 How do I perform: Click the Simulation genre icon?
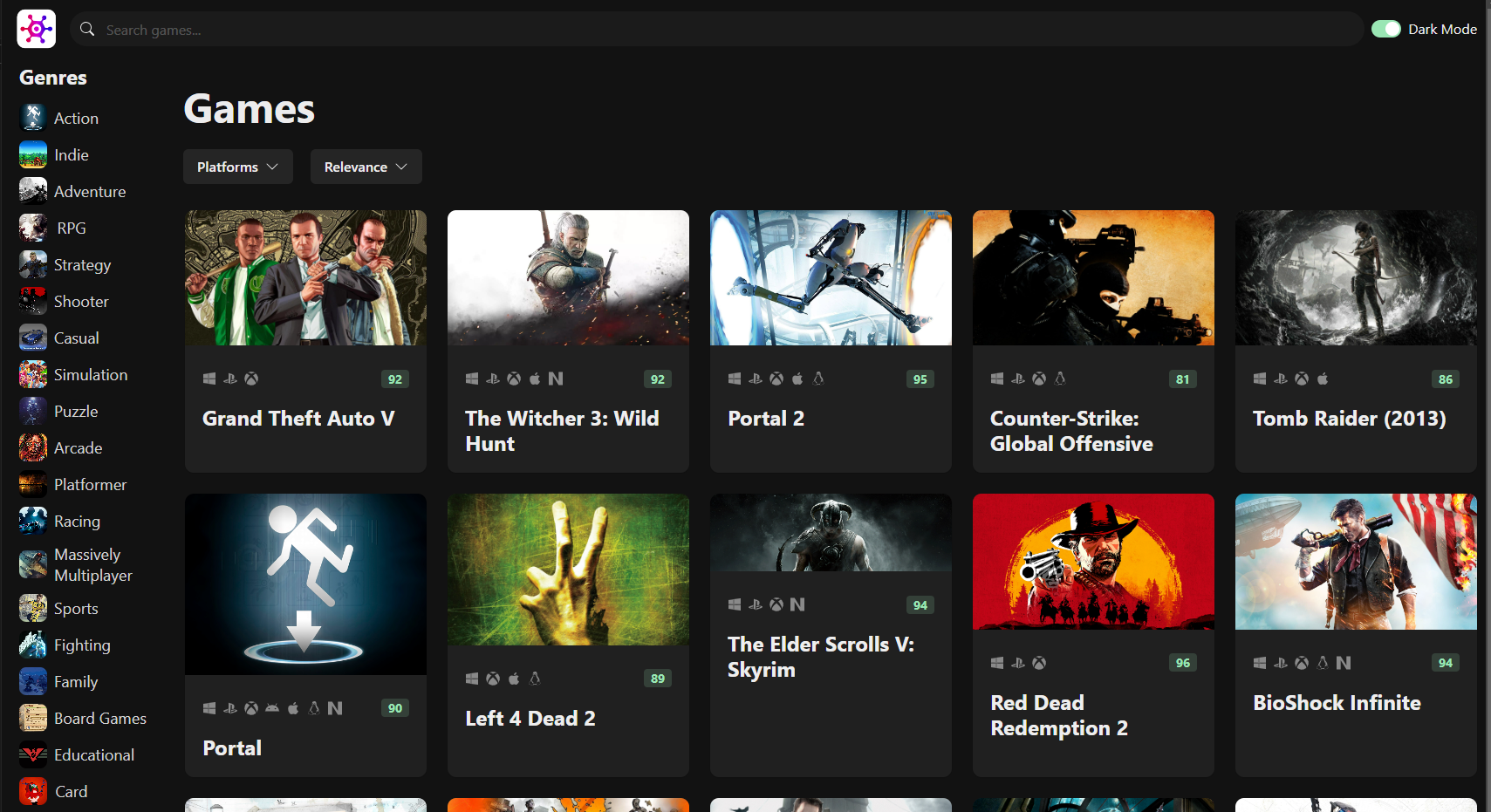point(33,374)
